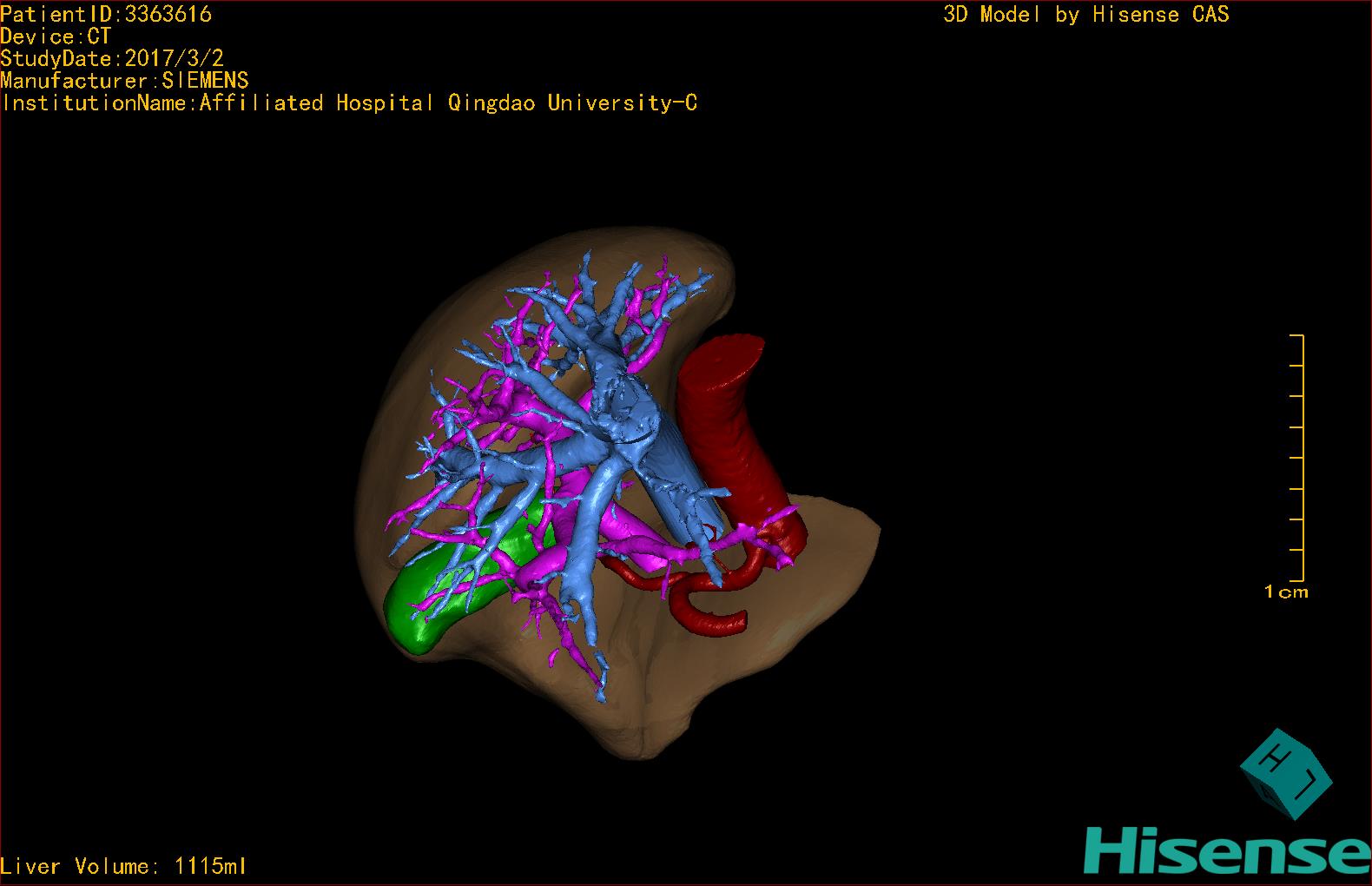This screenshot has height=886, width=1372.
Task: Click the Liver Volume 1115ml readout
Action: pyautogui.click(x=123, y=866)
